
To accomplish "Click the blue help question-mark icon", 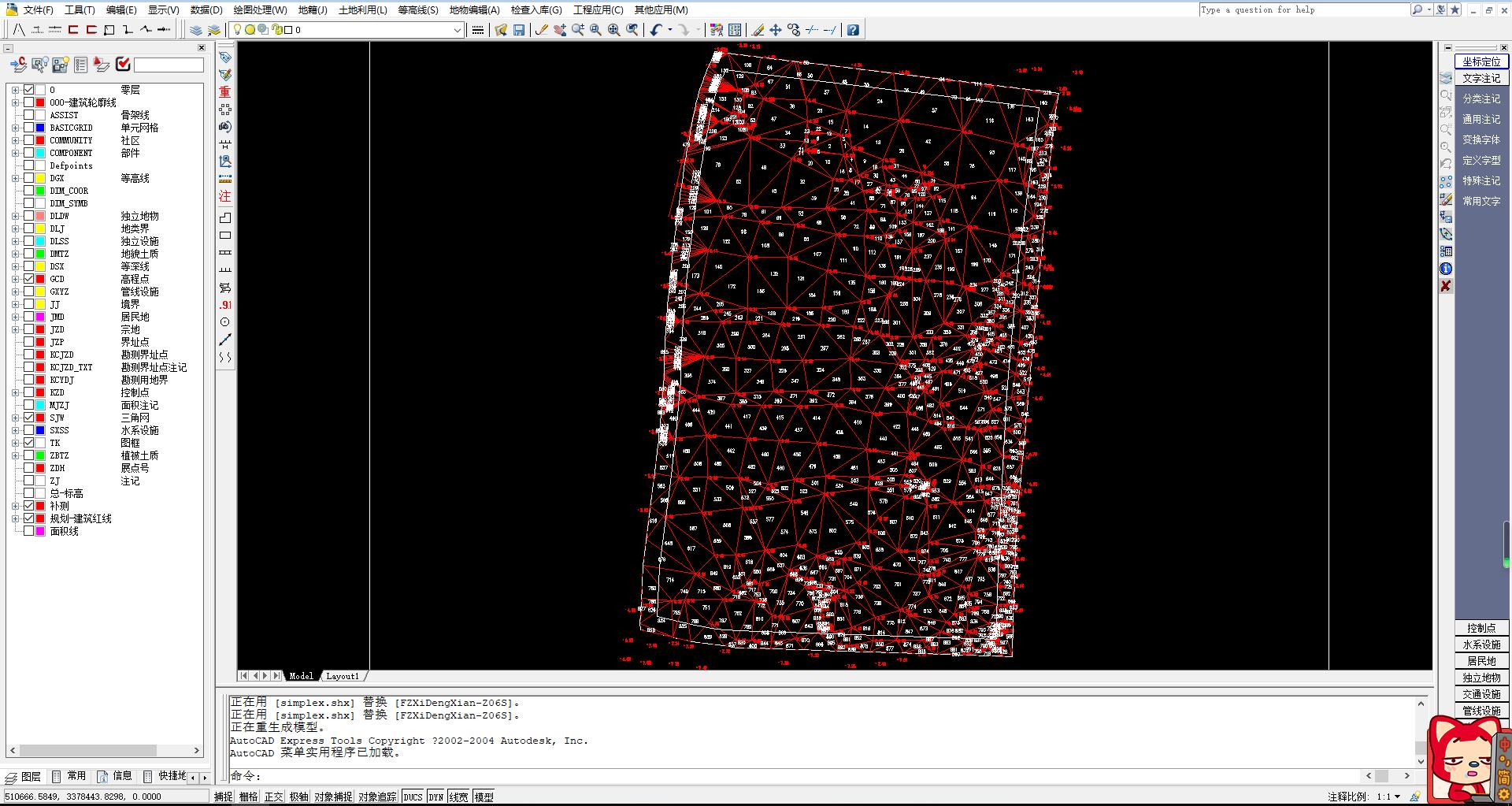I will (853, 30).
